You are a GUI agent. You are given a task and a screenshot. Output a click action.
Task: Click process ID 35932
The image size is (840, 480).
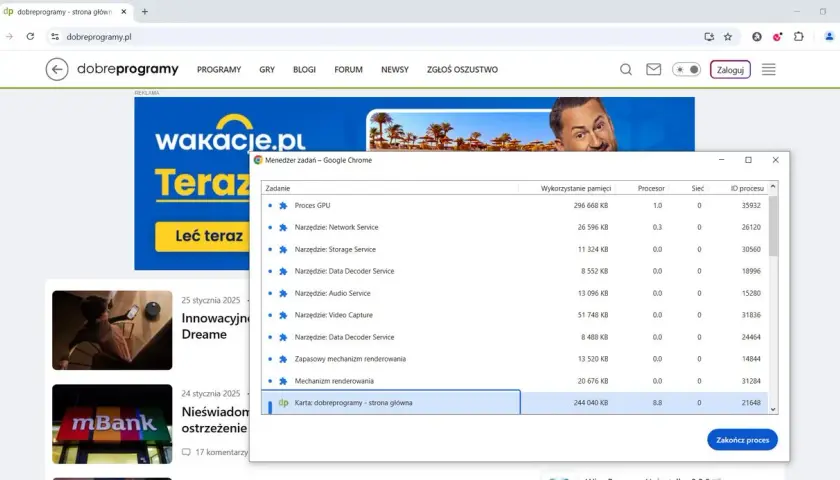click(751, 205)
